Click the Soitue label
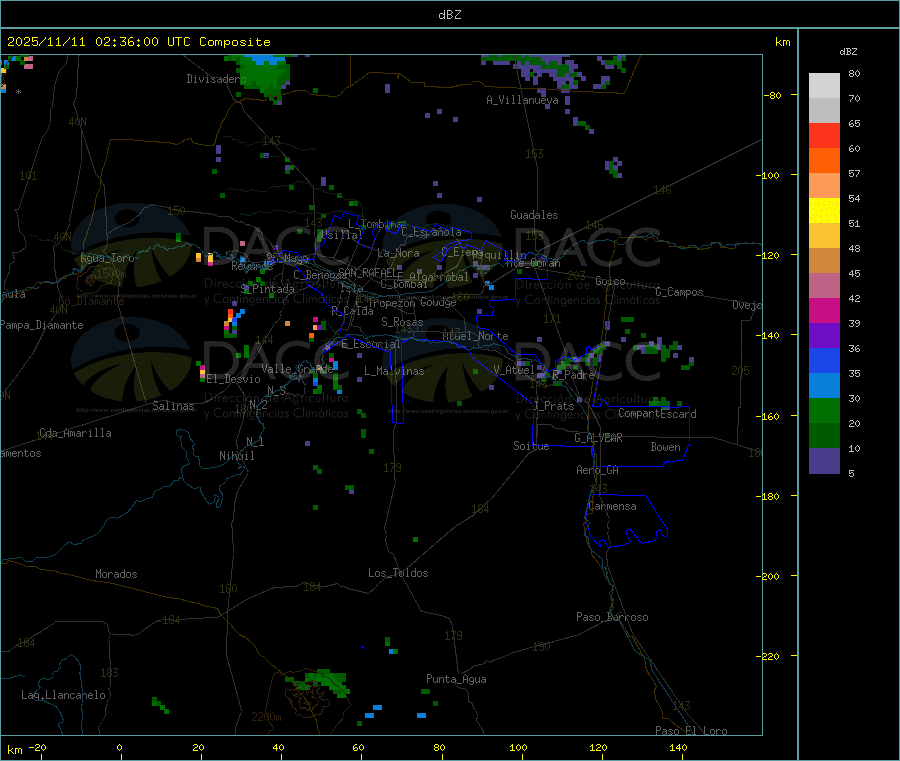The height and width of the screenshot is (761, 900). coord(531,446)
